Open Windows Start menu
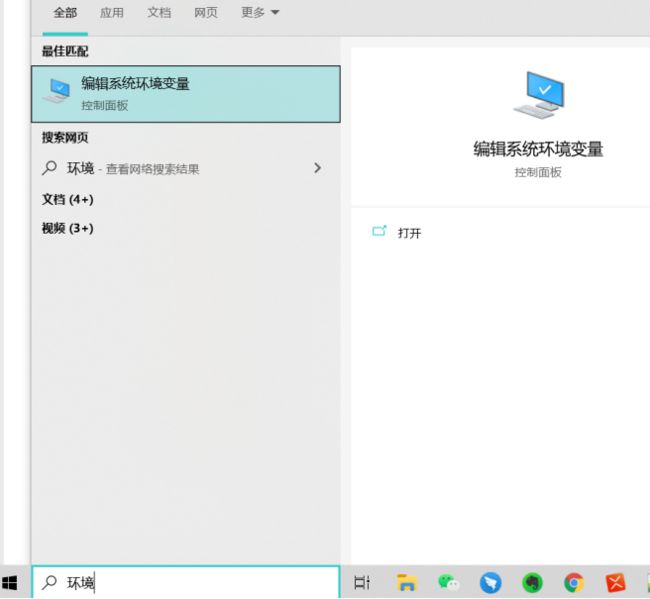650x599 pixels. (10, 582)
